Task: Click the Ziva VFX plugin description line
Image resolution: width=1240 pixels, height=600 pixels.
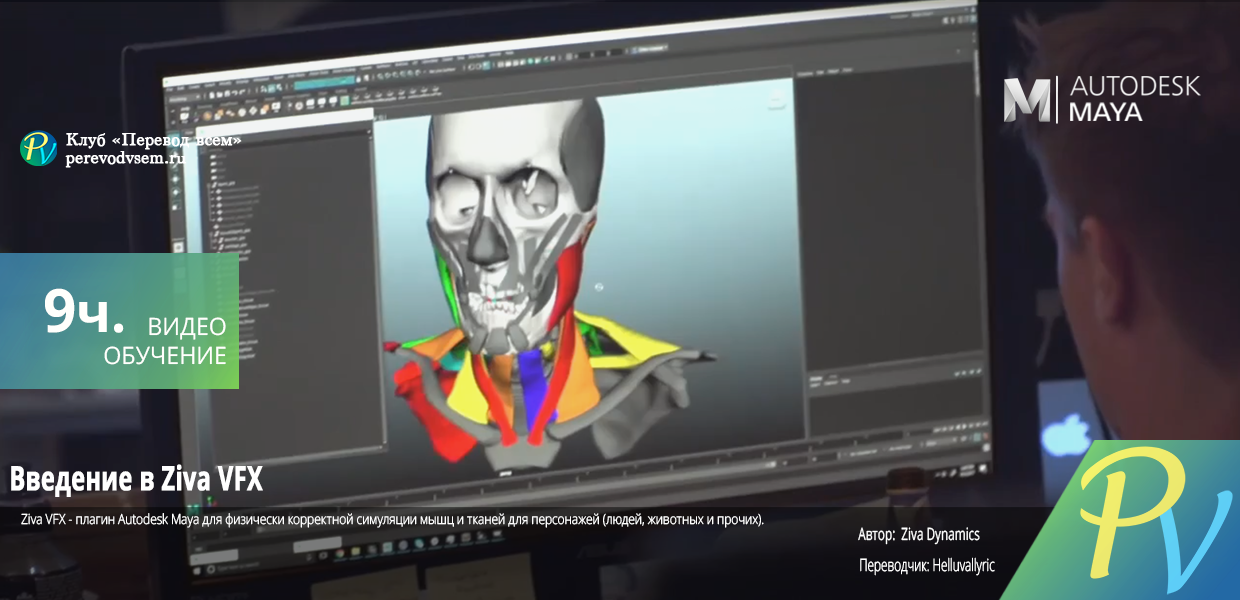Action: [x=392, y=520]
